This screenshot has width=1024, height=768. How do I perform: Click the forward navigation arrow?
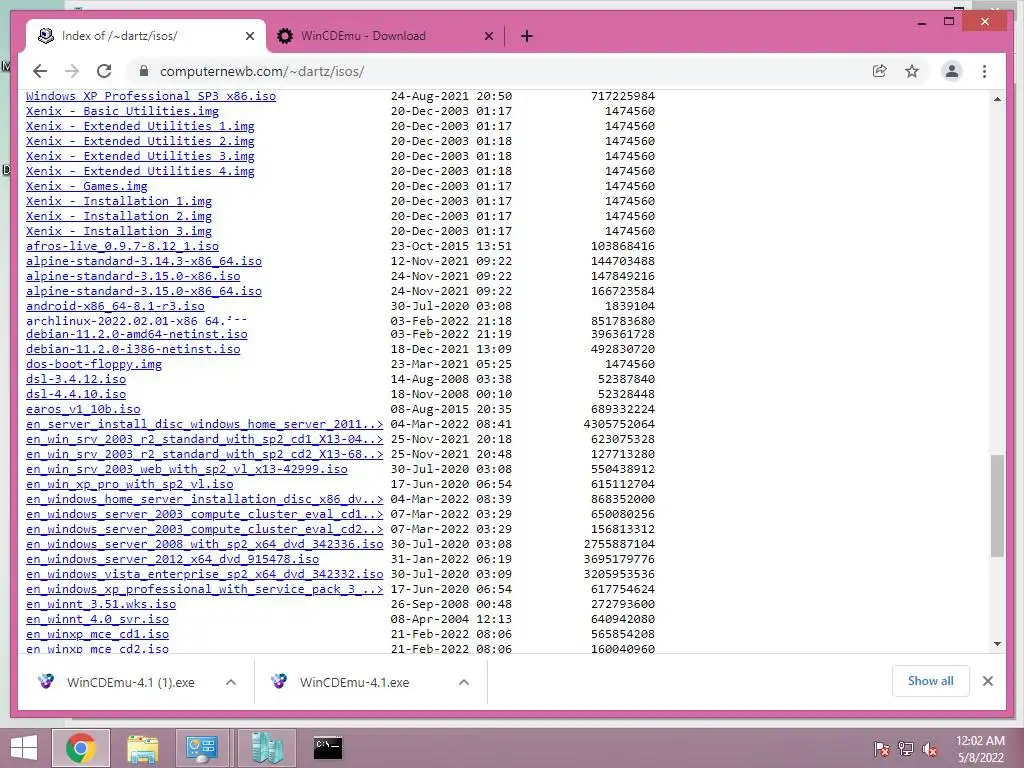coord(72,71)
